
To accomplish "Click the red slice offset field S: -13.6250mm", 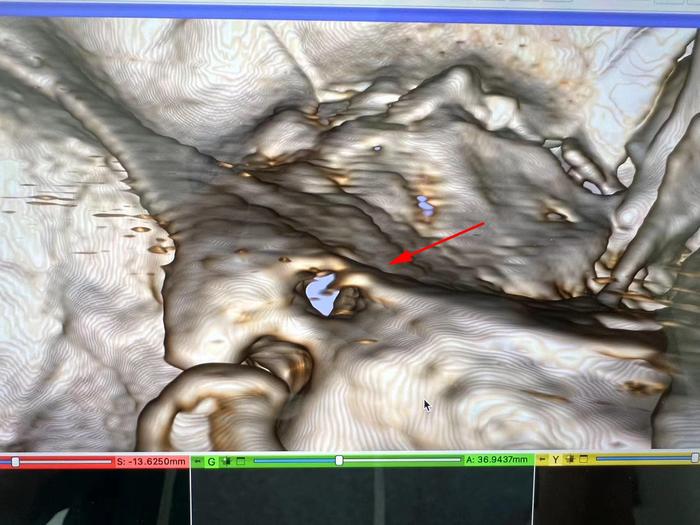I will tap(150, 461).
